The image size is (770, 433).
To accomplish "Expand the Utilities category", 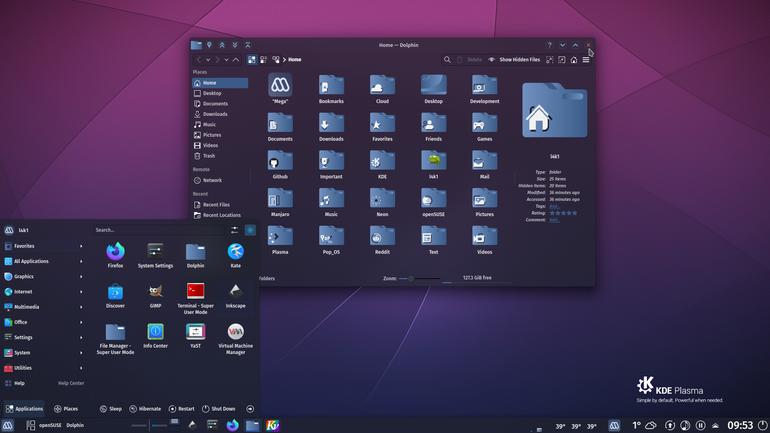I will click(43, 368).
